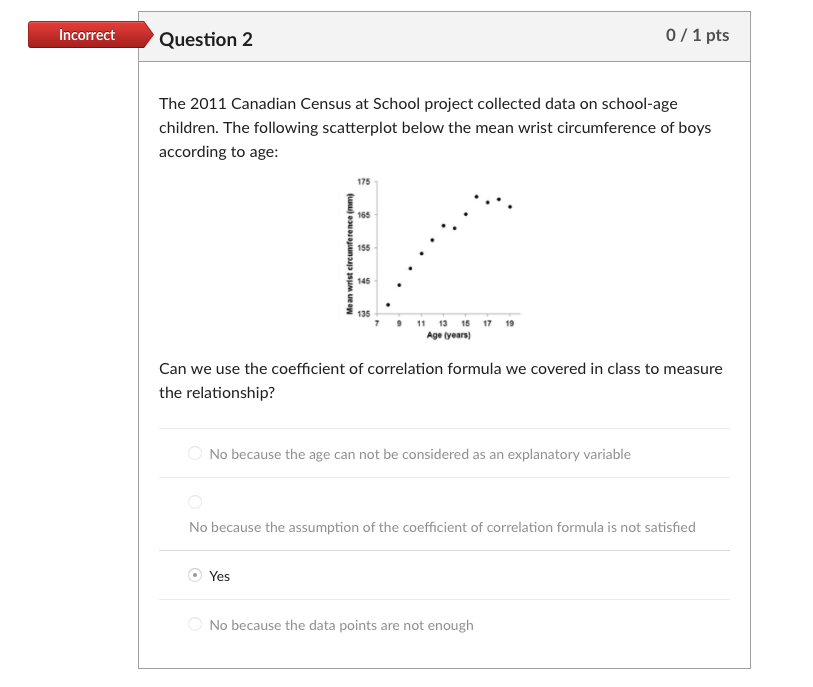Click the Question 2 header
This screenshot has height=687, width=813.
(x=206, y=40)
